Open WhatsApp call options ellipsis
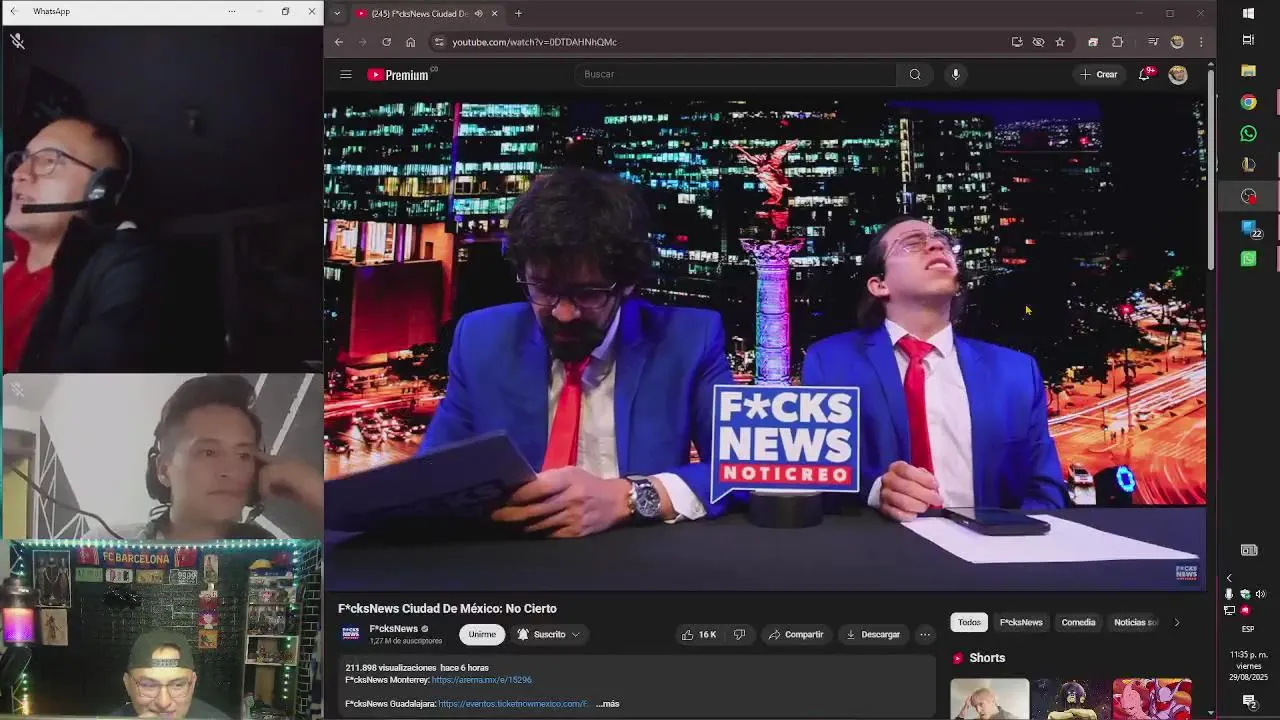Viewport: 1280px width, 720px height. pyautogui.click(x=232, y=11)
